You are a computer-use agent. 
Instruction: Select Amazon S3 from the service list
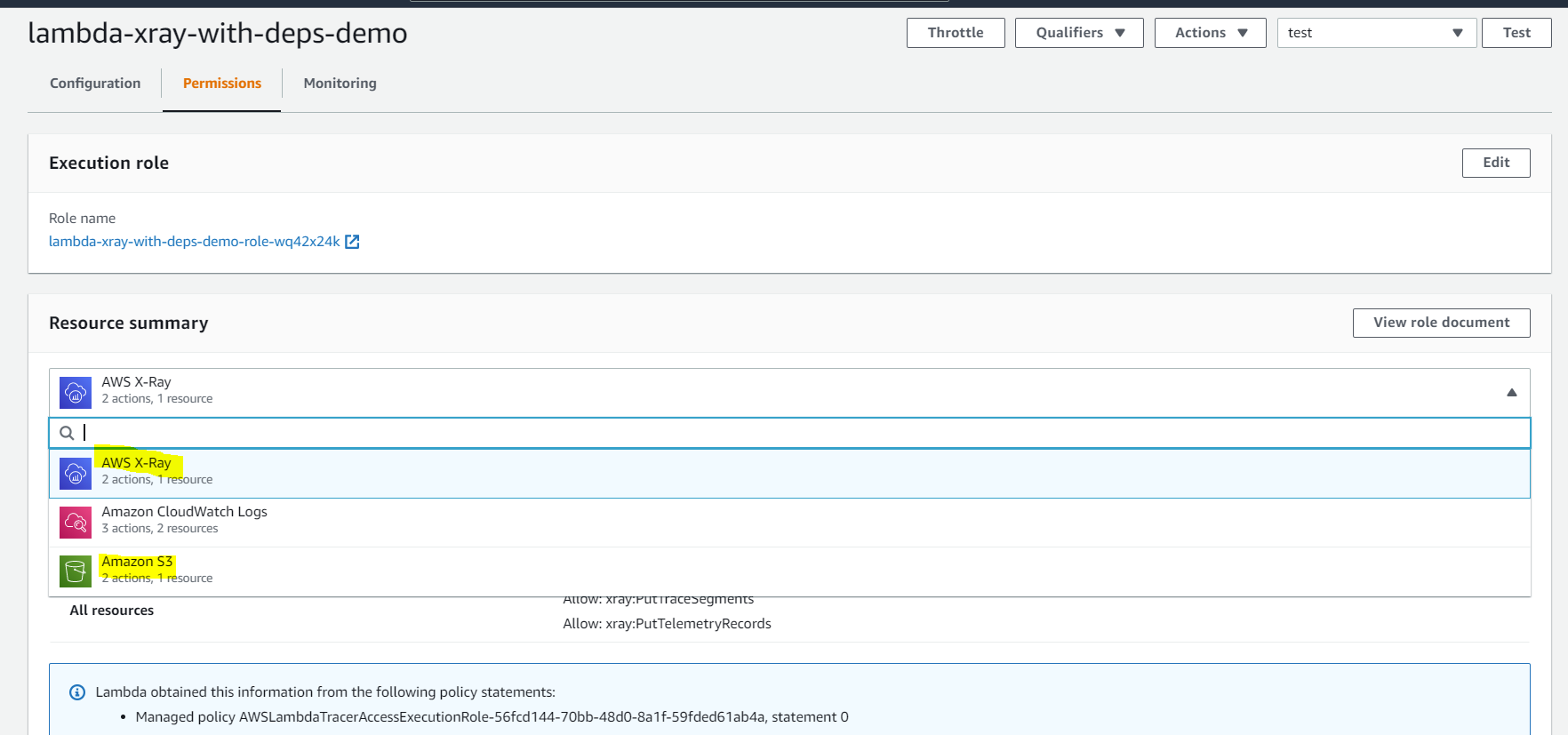pos(789,571)
